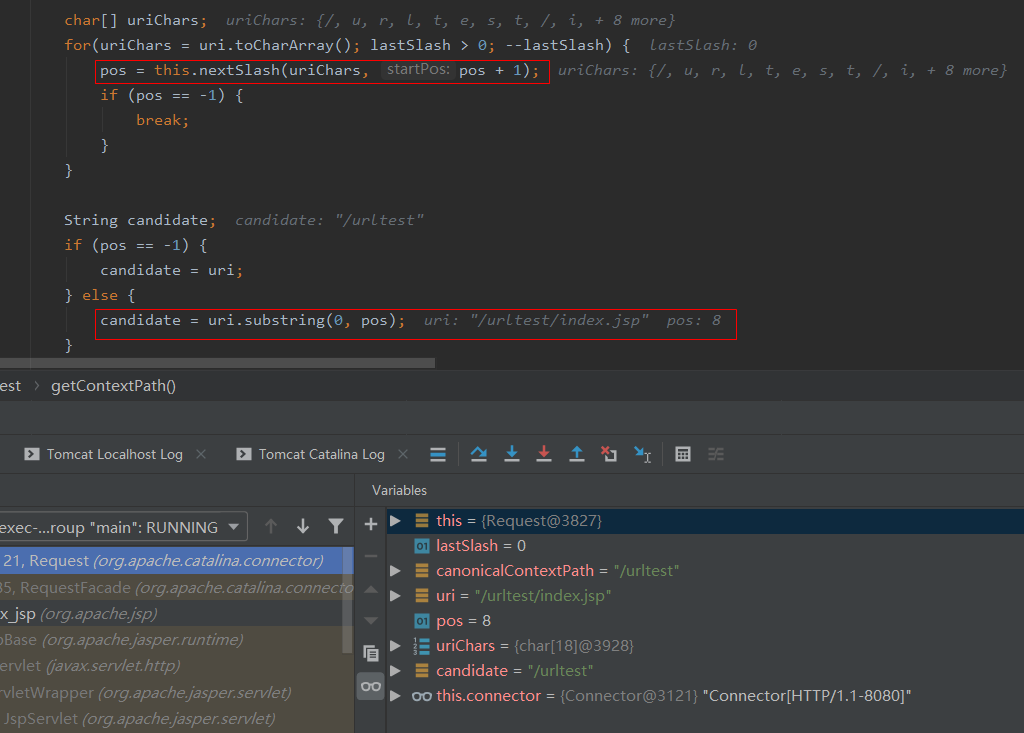Expand the uriChars char array node

tap(395, 646)
